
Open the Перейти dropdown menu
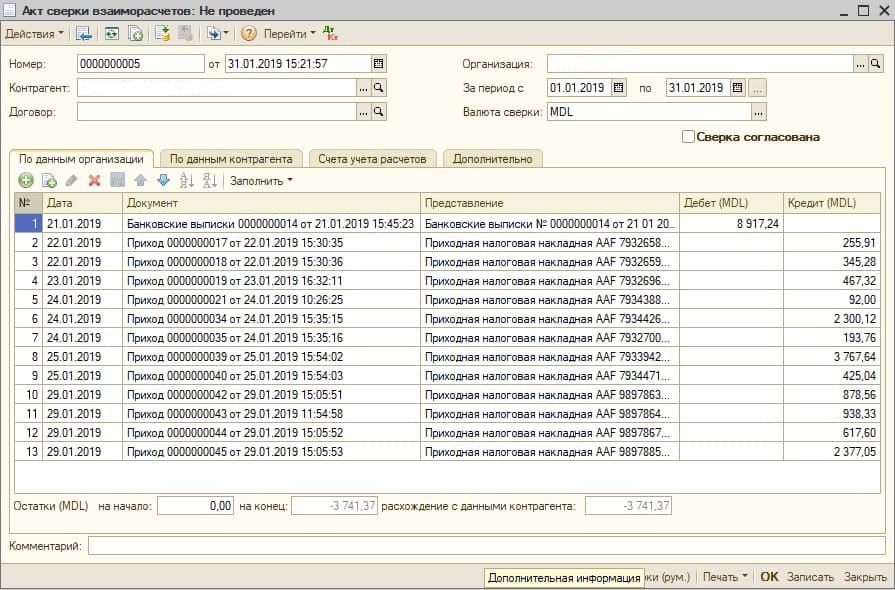click(x=289, y=34)
